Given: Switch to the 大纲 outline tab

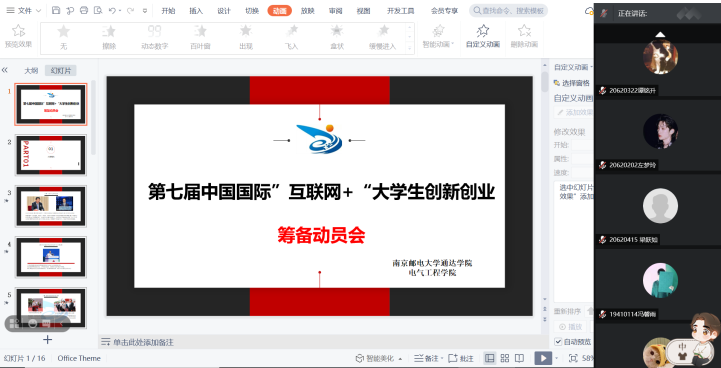Looking at the screenshot, I should click(x=31, y=70).
